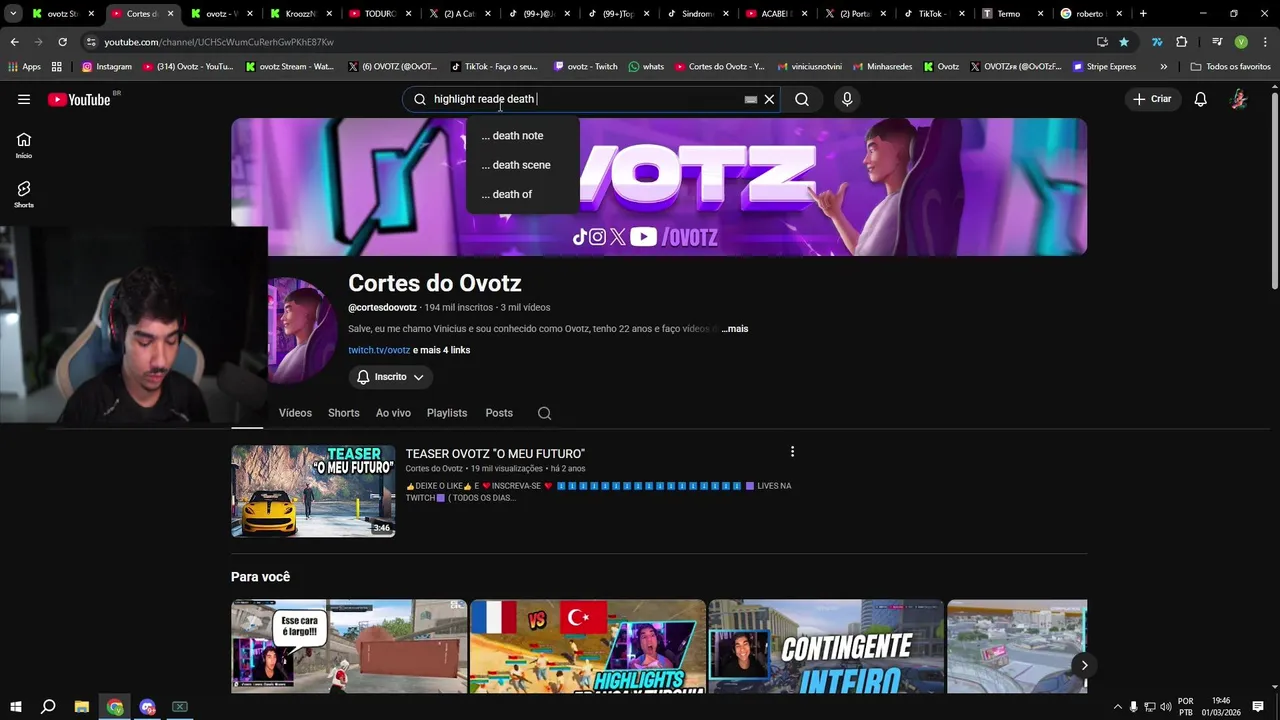This screenshot has width=1280, height=720.
Task: Open the Criar create menu
Action: click(1152, 99)
